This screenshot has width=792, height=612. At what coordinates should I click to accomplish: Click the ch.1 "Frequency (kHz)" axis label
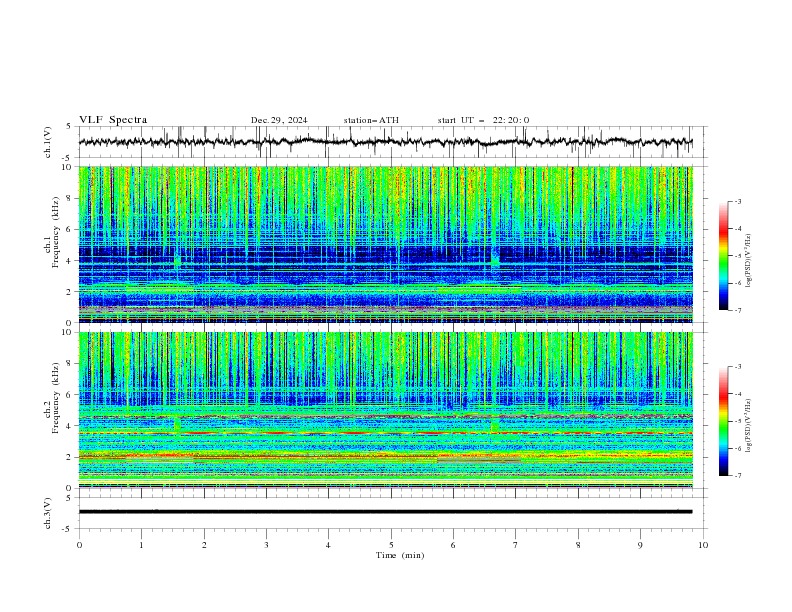click(x=56, y=232)
